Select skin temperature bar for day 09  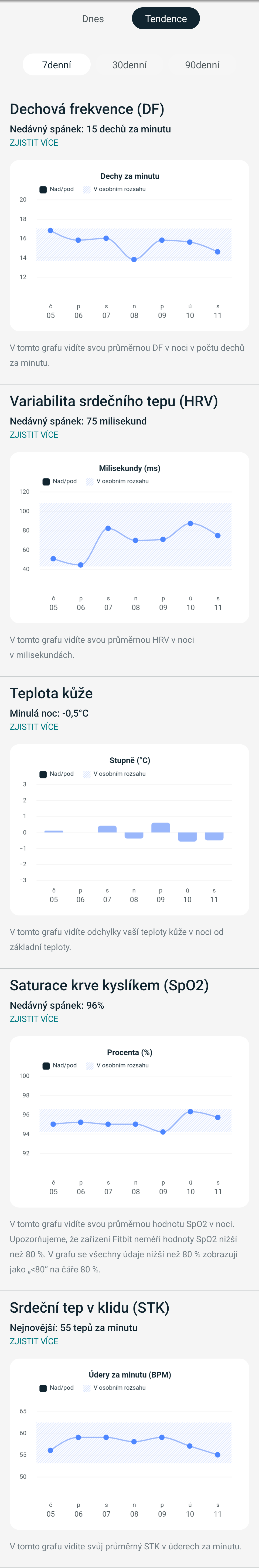coord(161,827)
